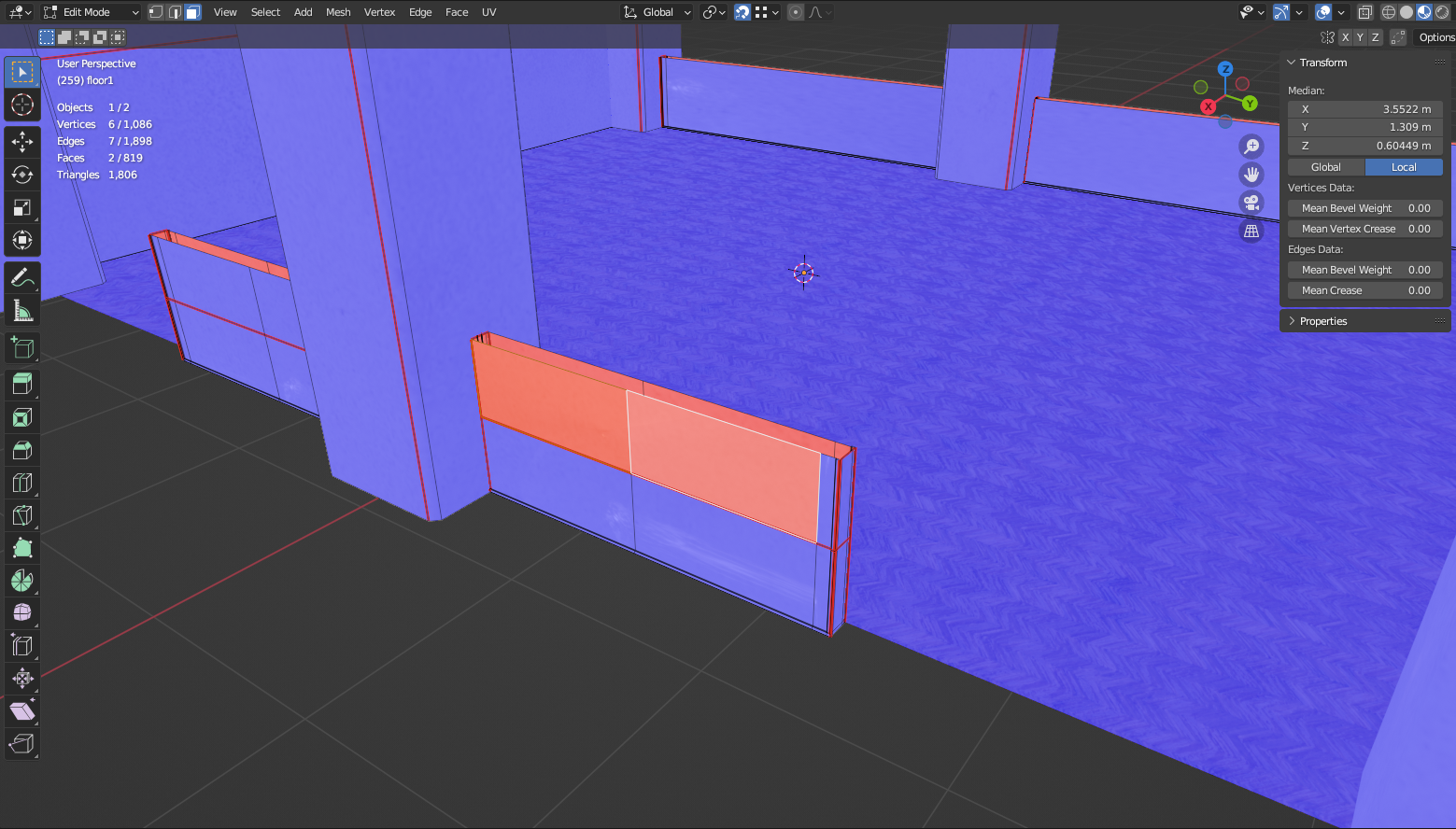Screen dimensions: 1456x829
Task: Open the Edge menu
Action: click(x=420, y=12)
